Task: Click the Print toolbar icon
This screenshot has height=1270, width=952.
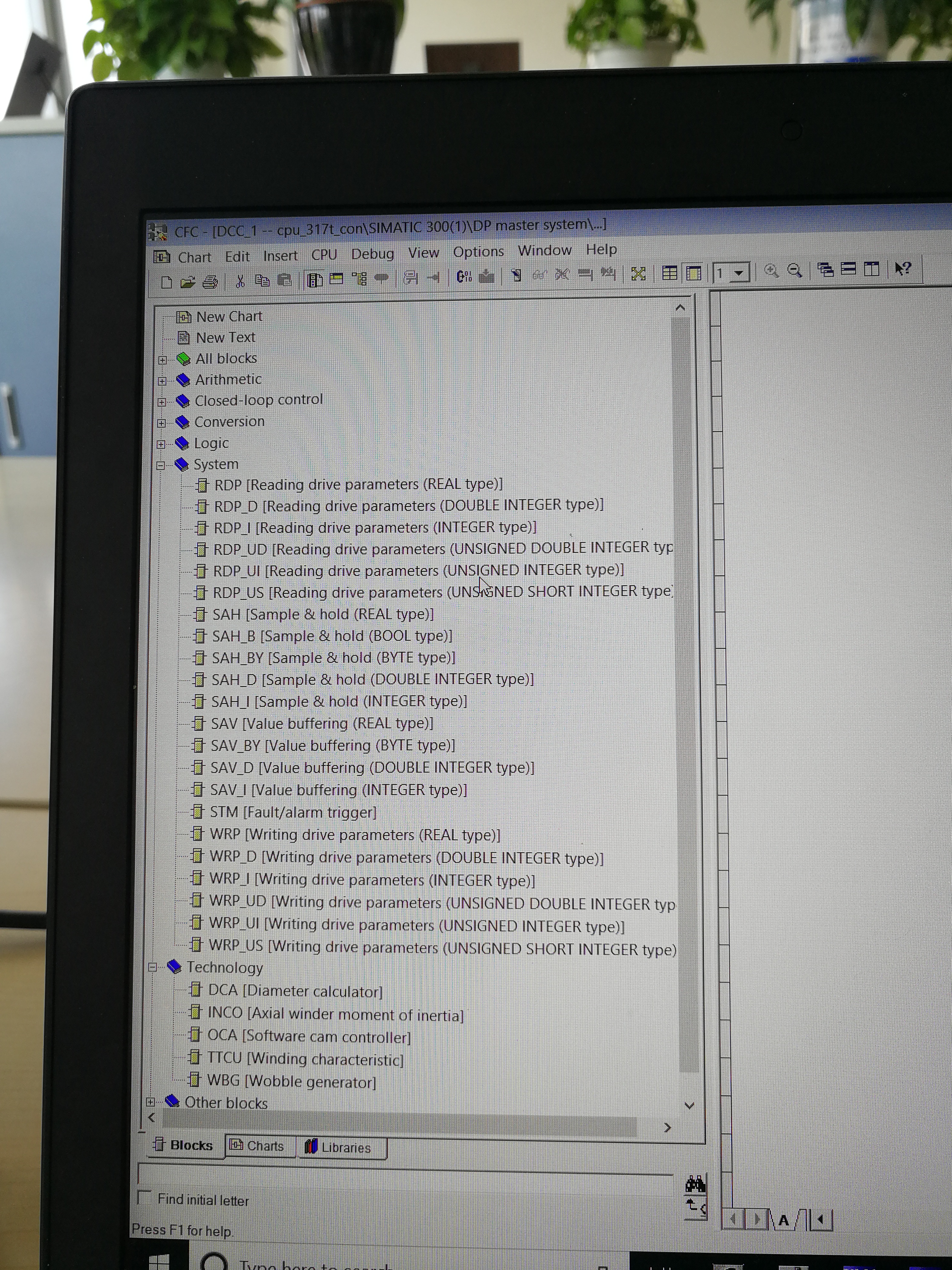Action: click(210, 281)
